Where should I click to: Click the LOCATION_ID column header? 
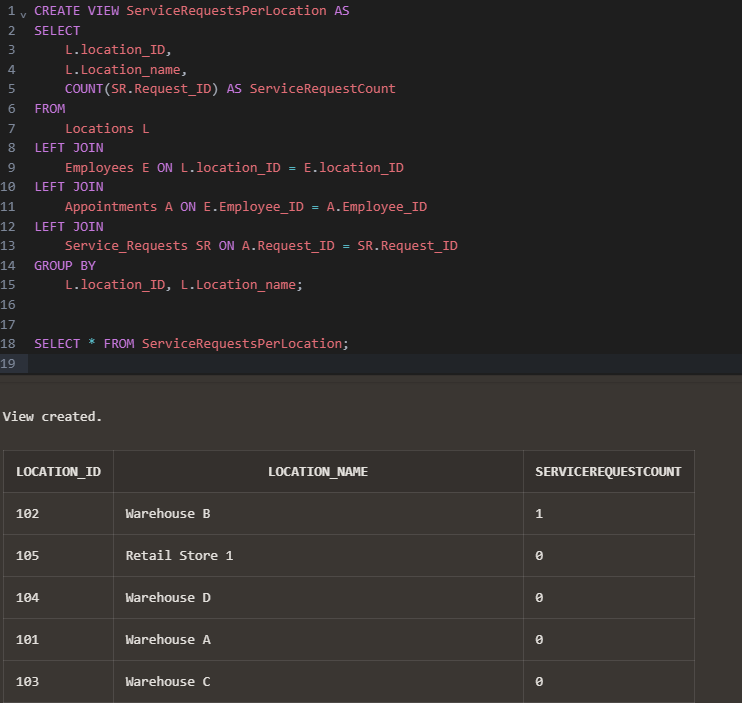[58, 472]
